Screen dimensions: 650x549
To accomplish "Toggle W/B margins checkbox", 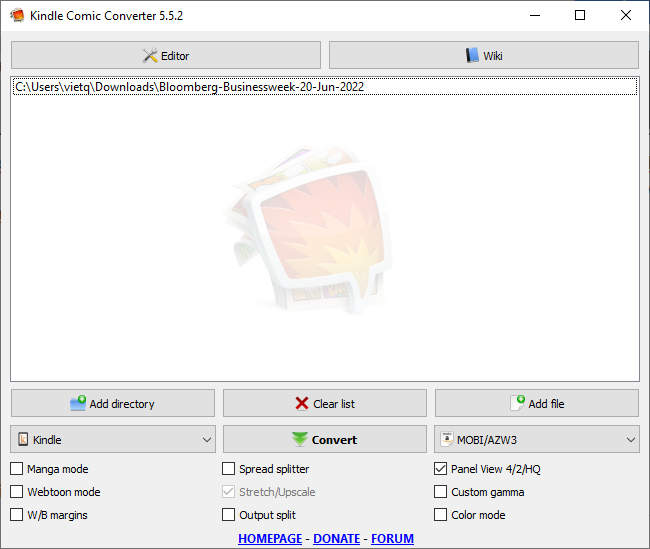I will [17, 515].
